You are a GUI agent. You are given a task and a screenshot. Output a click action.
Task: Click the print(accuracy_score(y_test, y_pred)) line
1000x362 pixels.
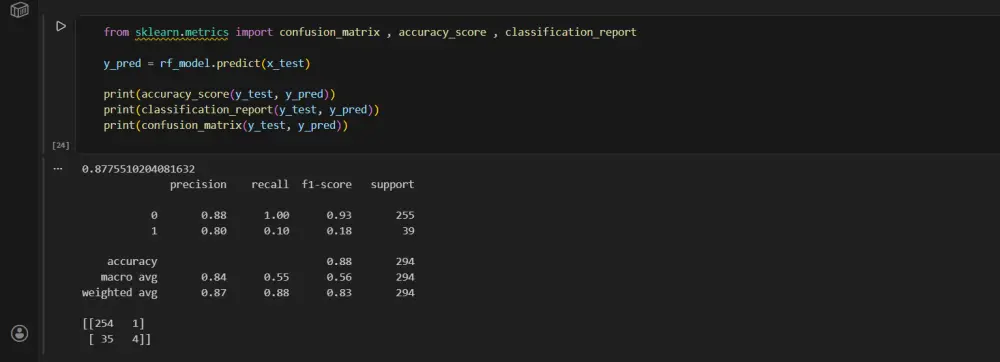click(219, 94)
